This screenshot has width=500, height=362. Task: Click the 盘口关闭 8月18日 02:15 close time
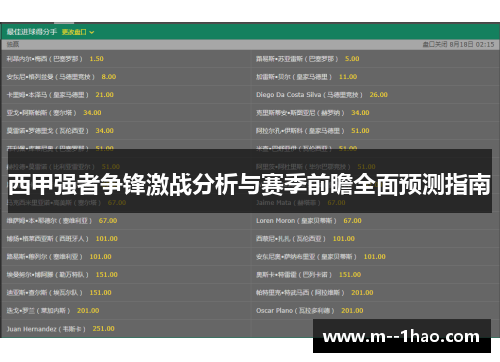point(458,44)
